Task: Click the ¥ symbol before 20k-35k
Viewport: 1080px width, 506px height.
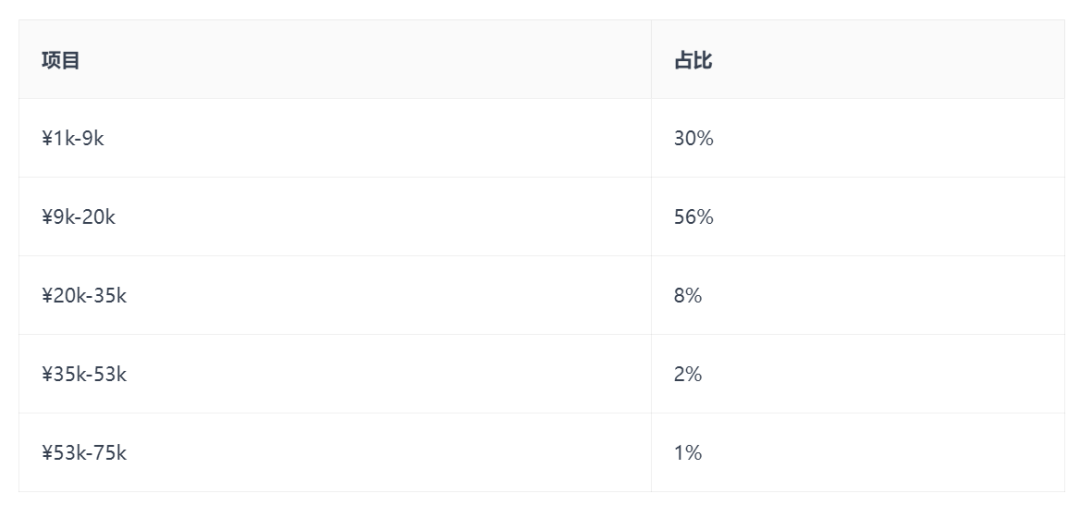Action: coord(47,296)
